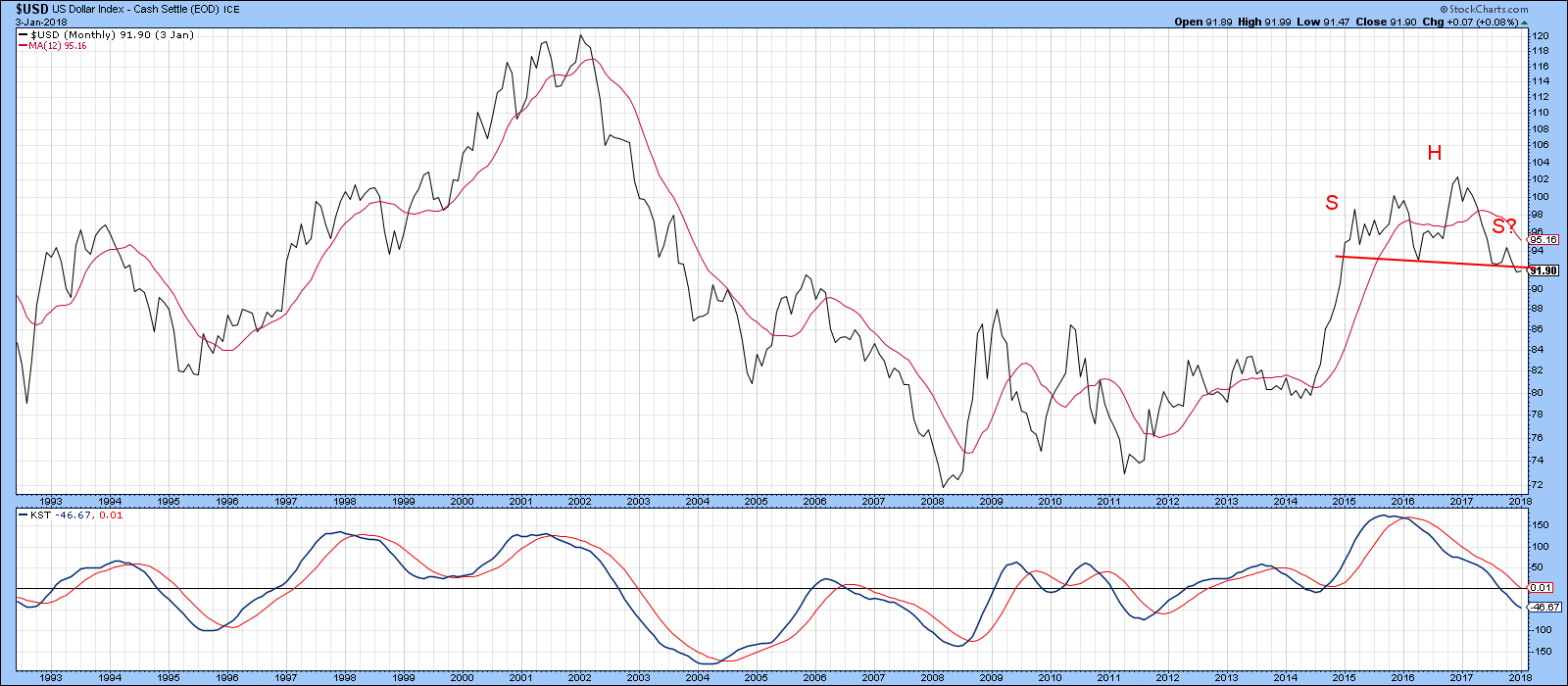Select the left shoulder 'S' annotation
The image size is (1568, 686).
point(1331,203)
